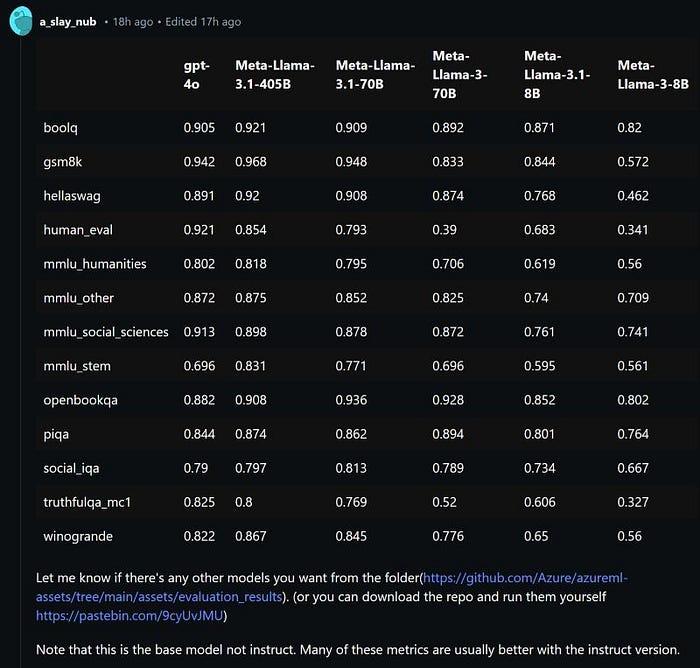The width and height of the screenshot is (700, 668).
Task: Click the Meta-Llama-3-70B column header
Action: pyautogui.click(x=460, y=75)
